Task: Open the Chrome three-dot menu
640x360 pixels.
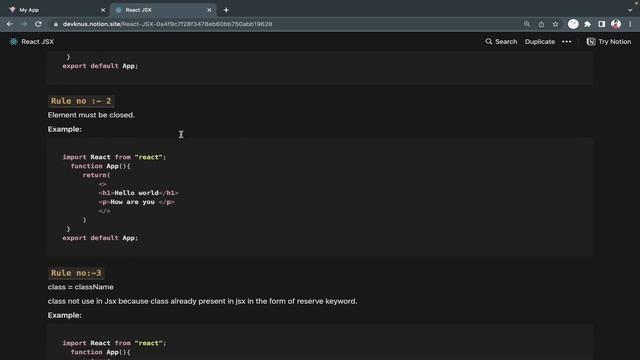Action: tap(631, 24)
